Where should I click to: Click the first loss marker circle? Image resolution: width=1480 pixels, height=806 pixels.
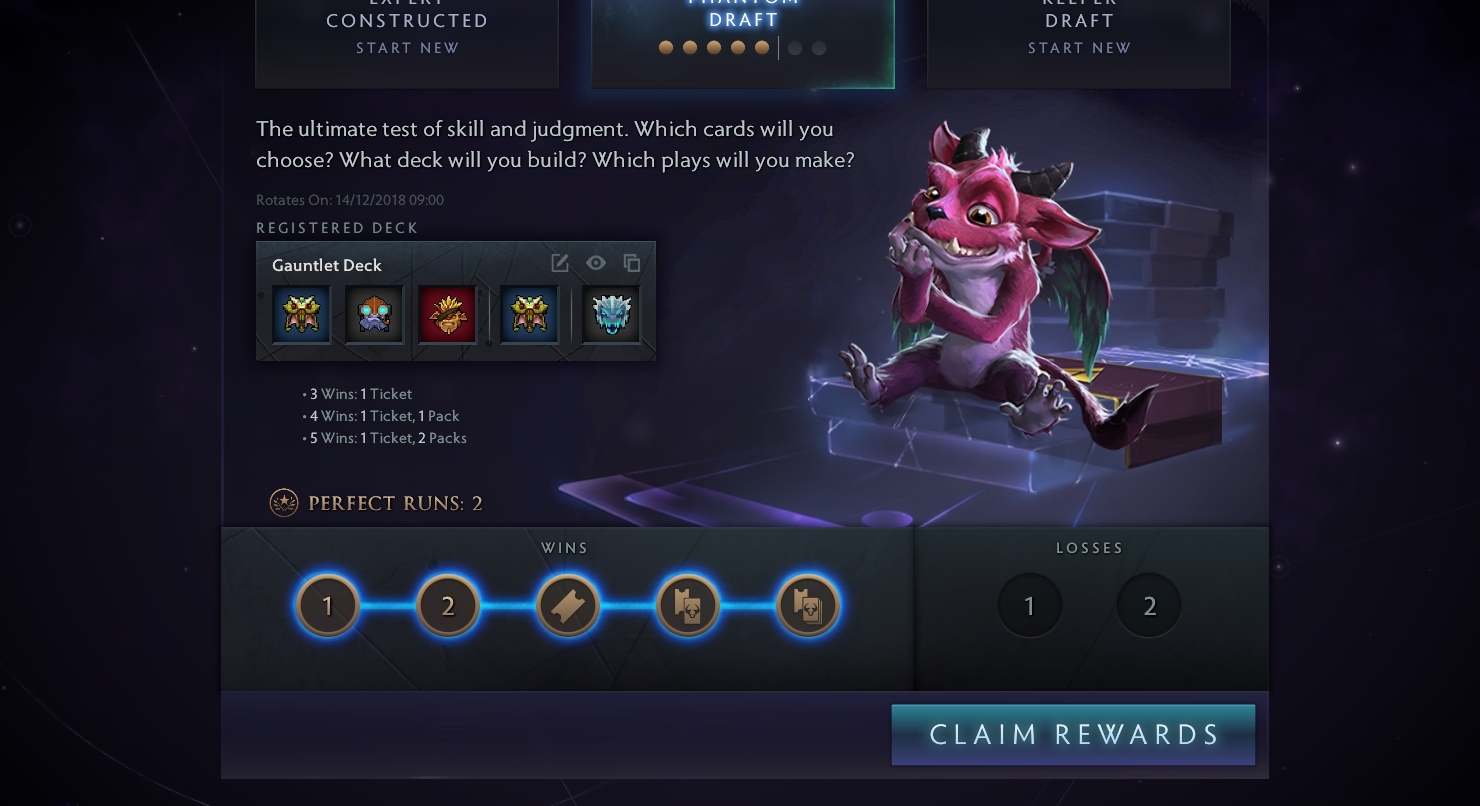click(x=1030, y=606)
